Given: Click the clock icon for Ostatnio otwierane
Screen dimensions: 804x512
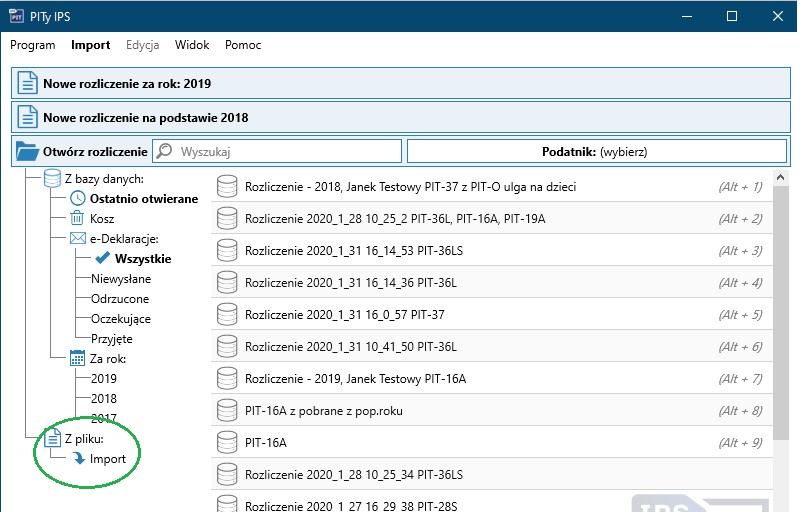Looking at the screenshot, I should (77, 198).
